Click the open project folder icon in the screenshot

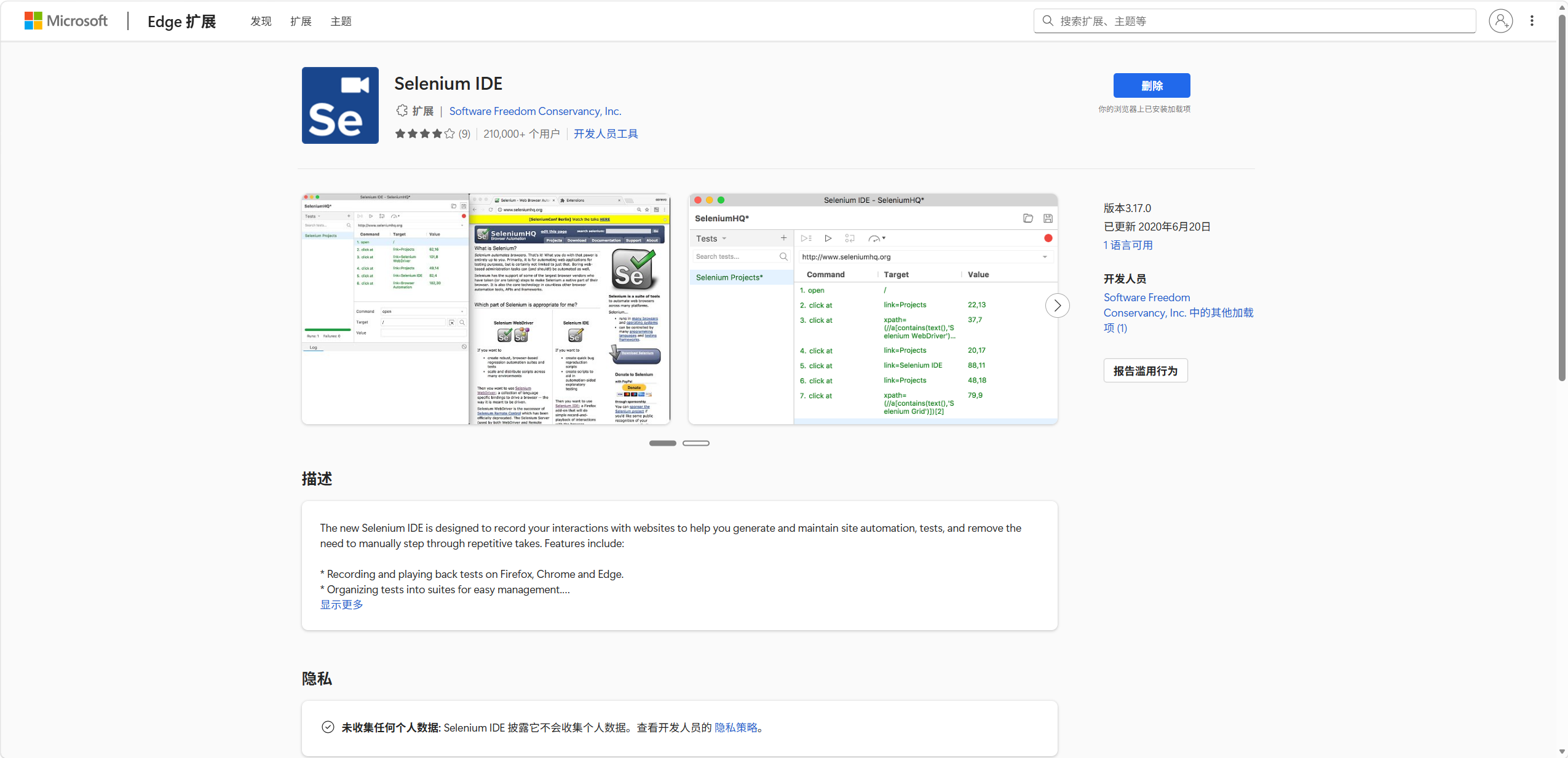[1028, 218]
